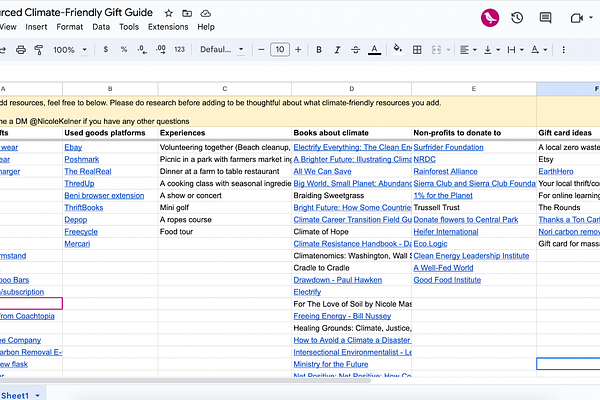Open the Insert menu
Screen dimensions: 600x400
coord(36,27)
